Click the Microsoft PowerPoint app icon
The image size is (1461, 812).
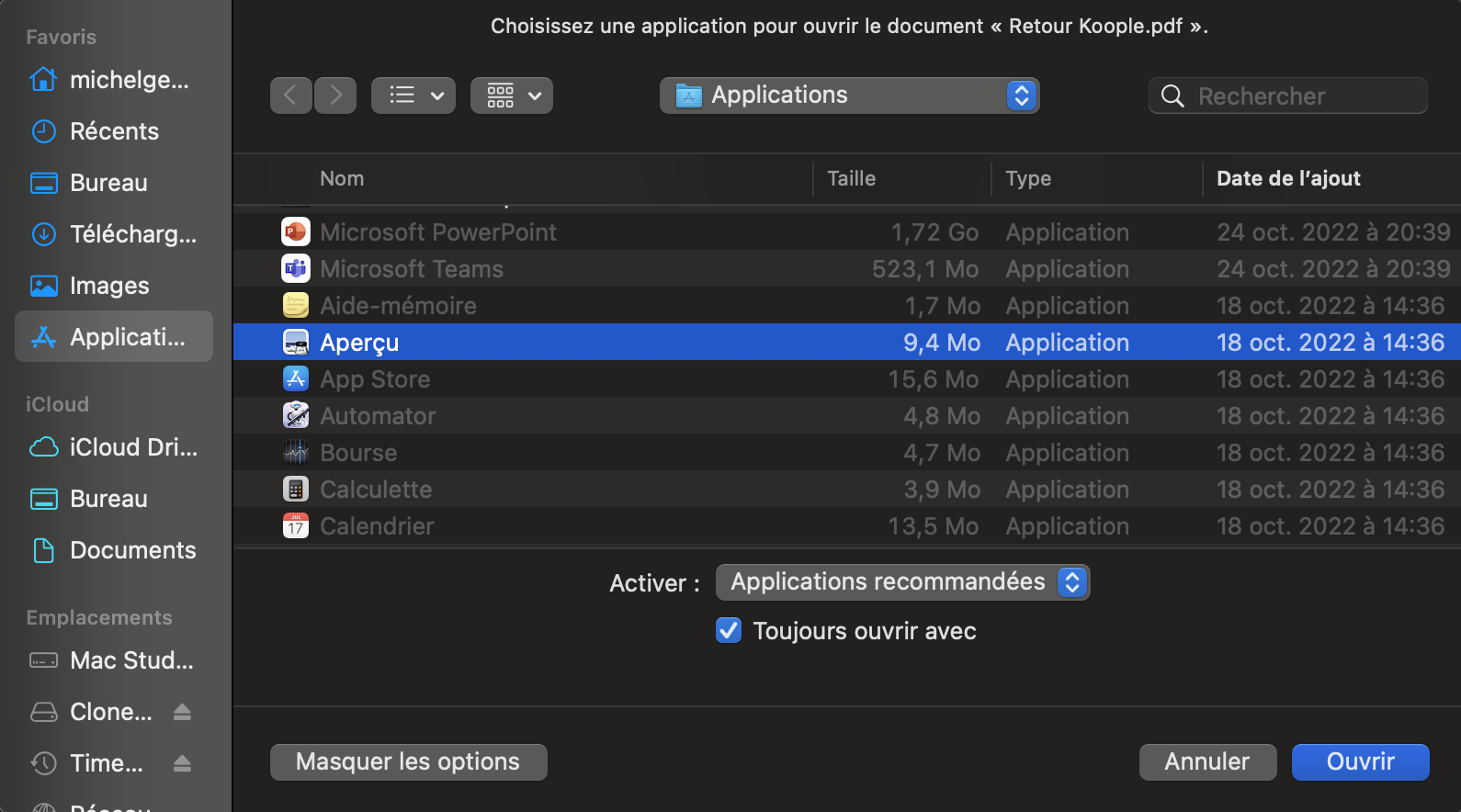295,231
